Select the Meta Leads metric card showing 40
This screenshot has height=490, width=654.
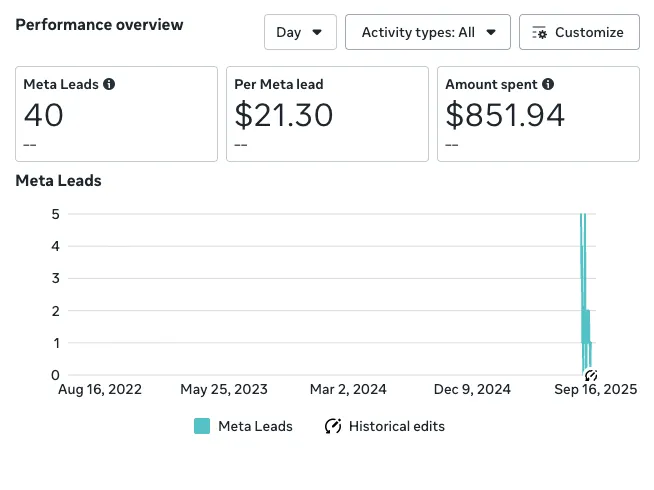116,114
